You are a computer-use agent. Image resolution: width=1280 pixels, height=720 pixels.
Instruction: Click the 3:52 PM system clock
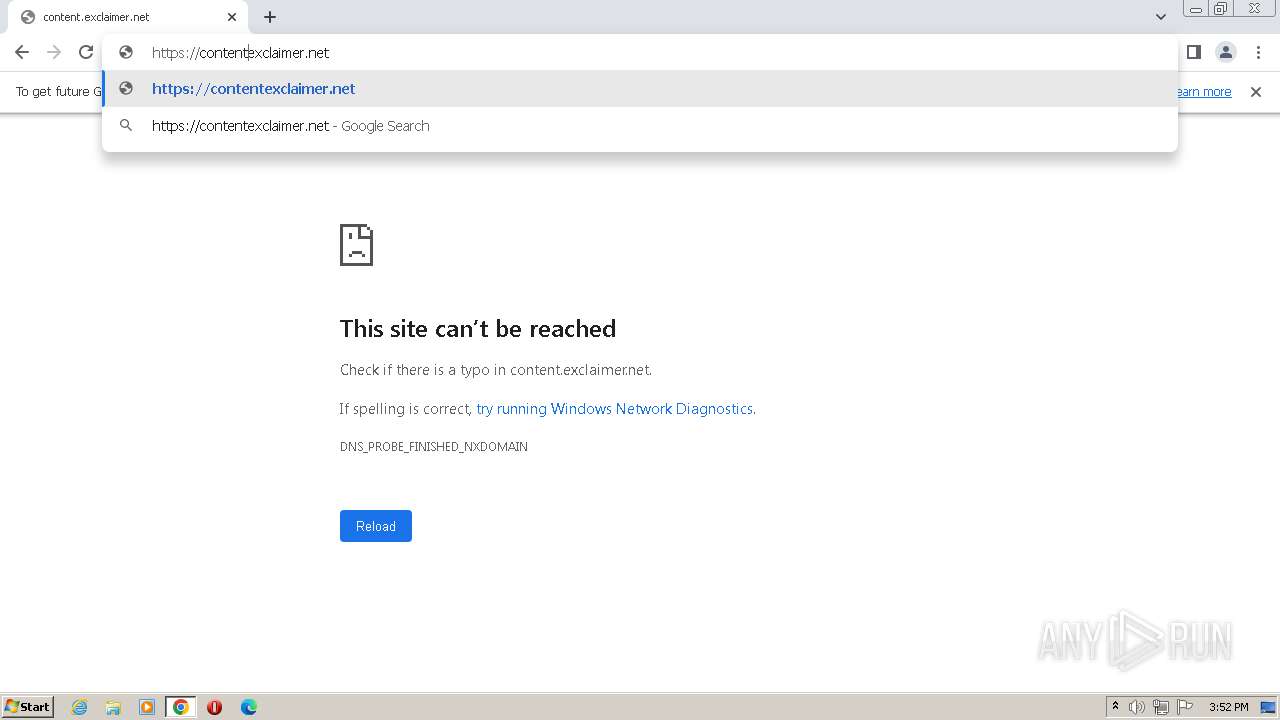coord(1228,707)
